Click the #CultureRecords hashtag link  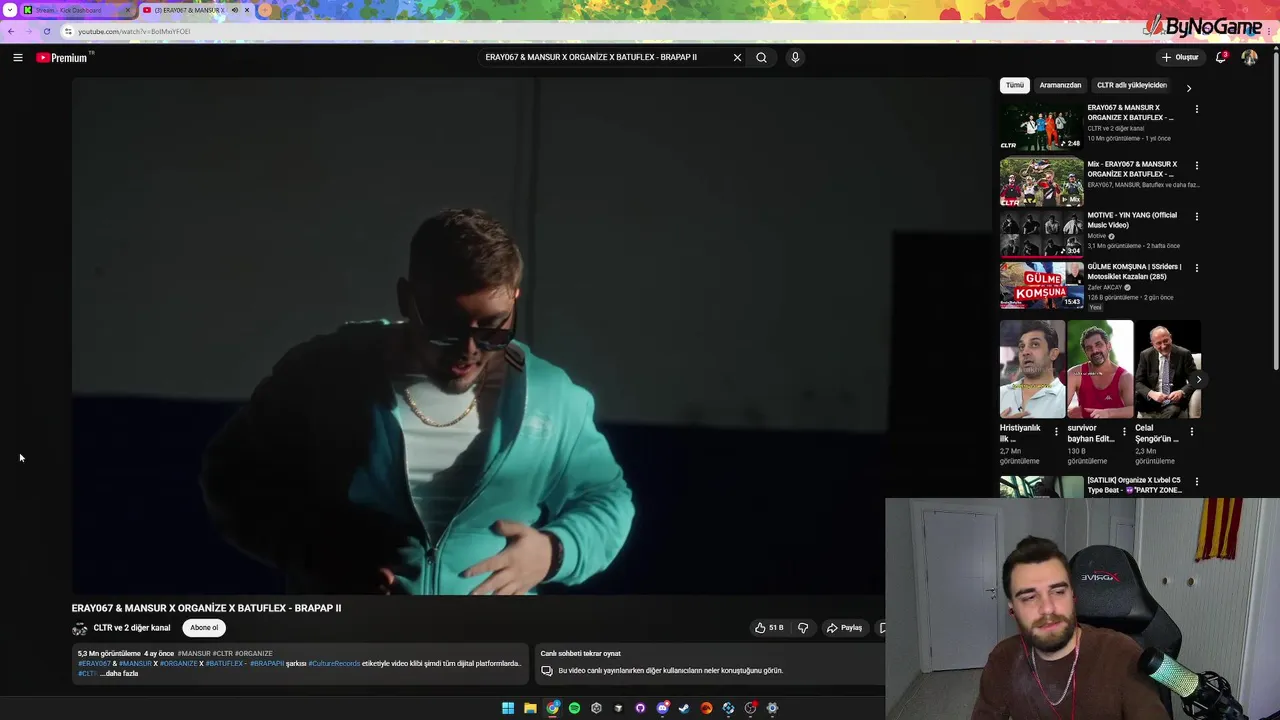(x=334, y=664)
